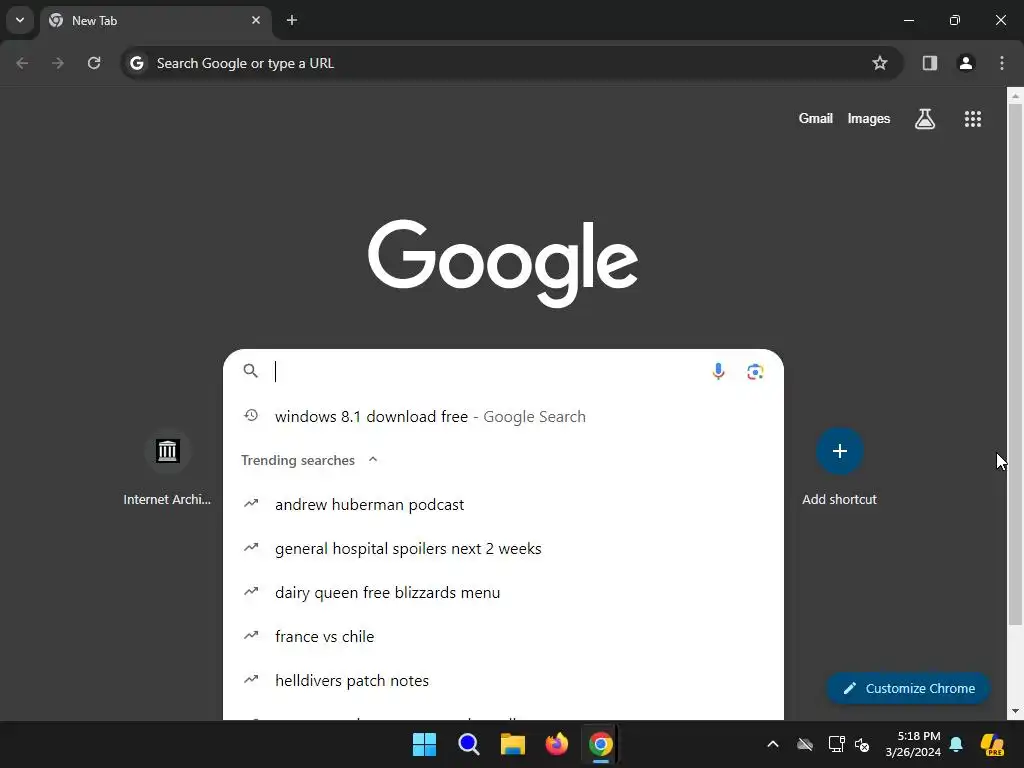Collapse the Trending searches section

click(373, 459)
